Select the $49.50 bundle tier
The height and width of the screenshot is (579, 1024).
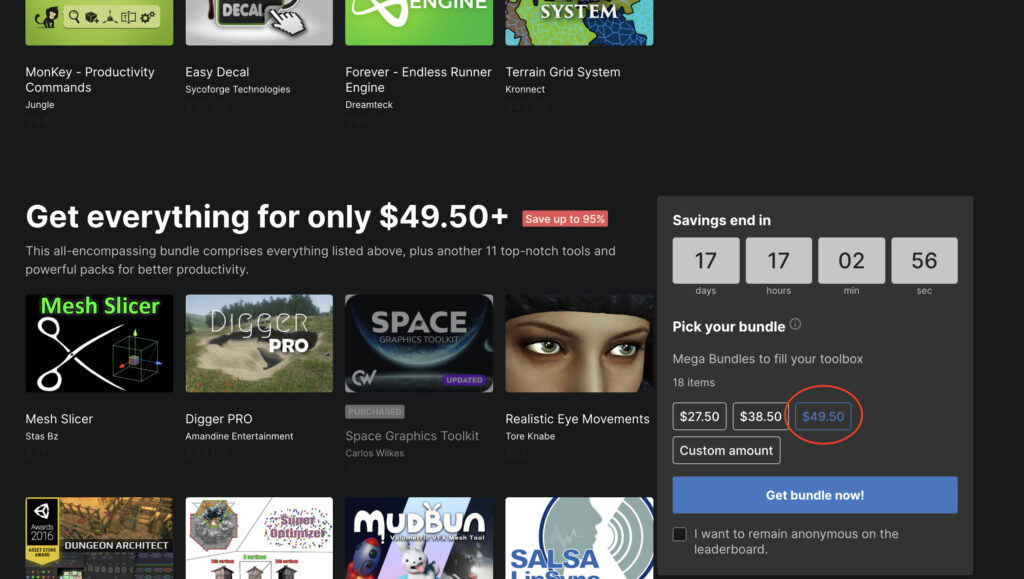click(x=823, y=416)
